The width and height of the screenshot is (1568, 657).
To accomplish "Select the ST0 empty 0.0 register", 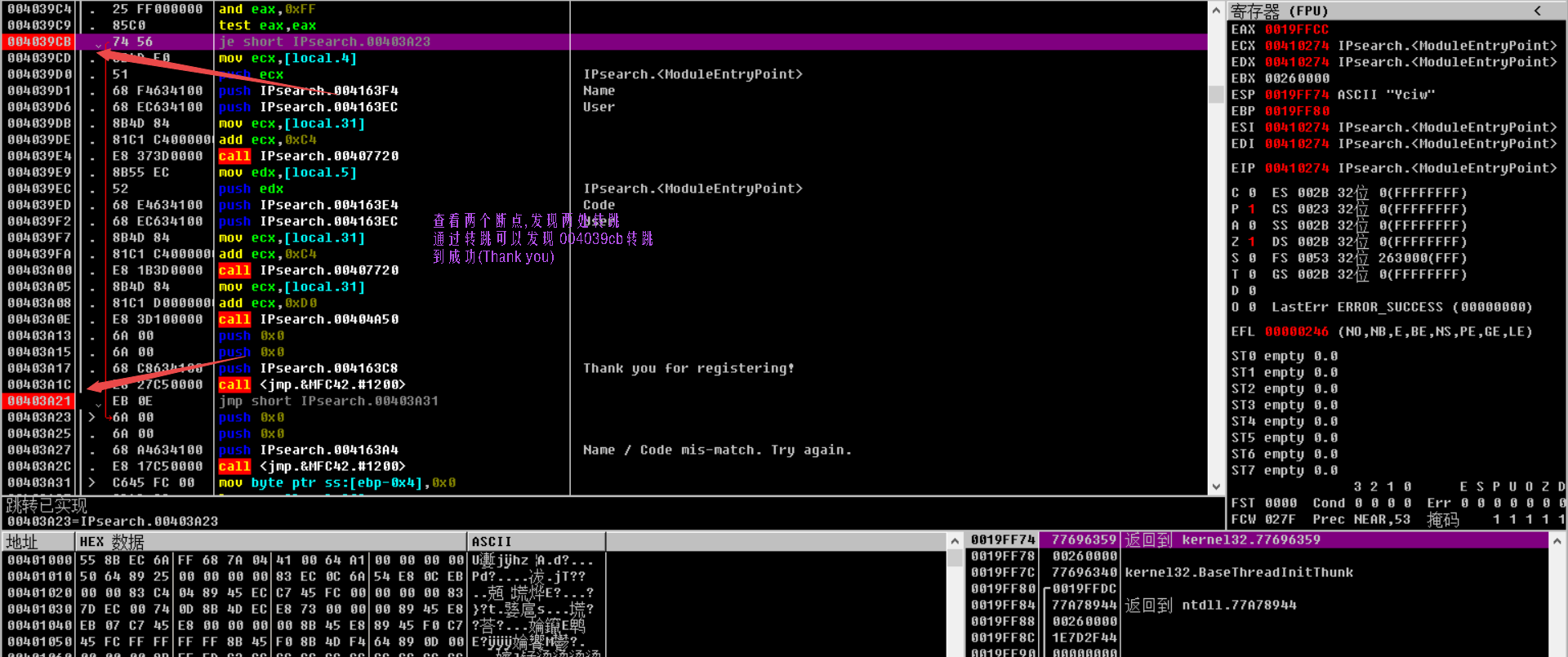I will click(1285, 356).
